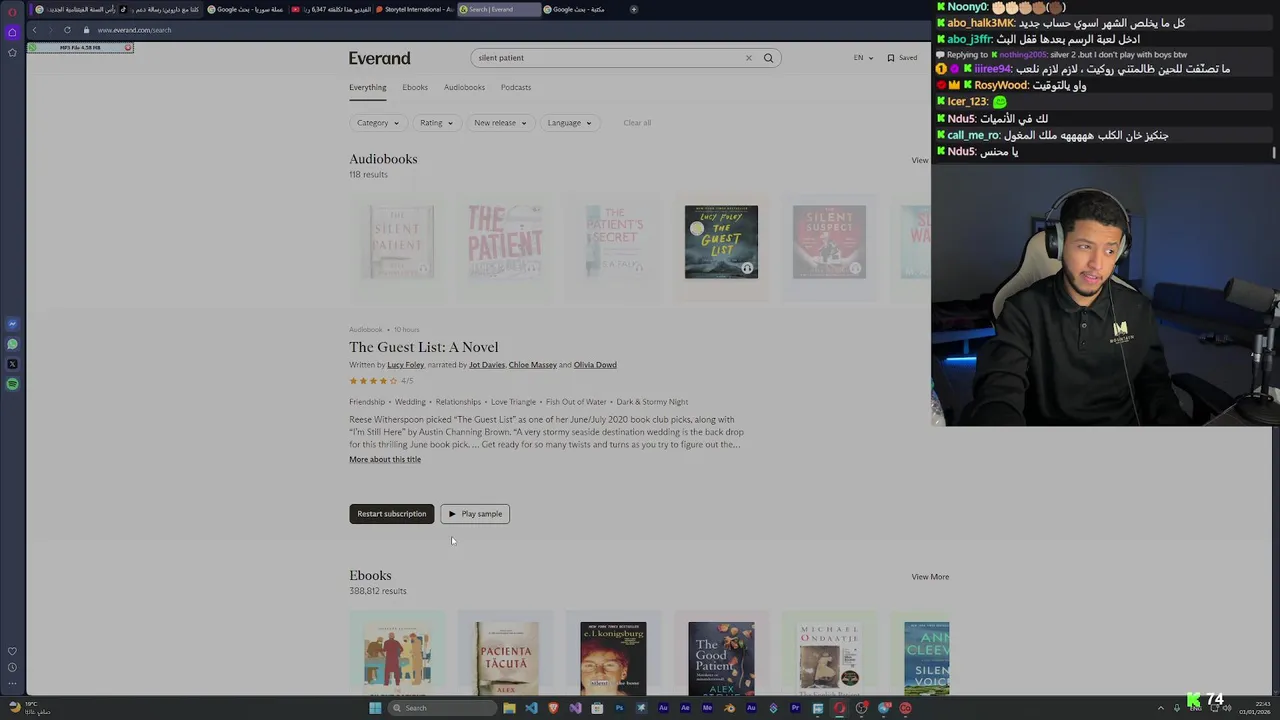1280x720 pixels.
Task: Open Saved items bookmark
Action: point(902,58)
